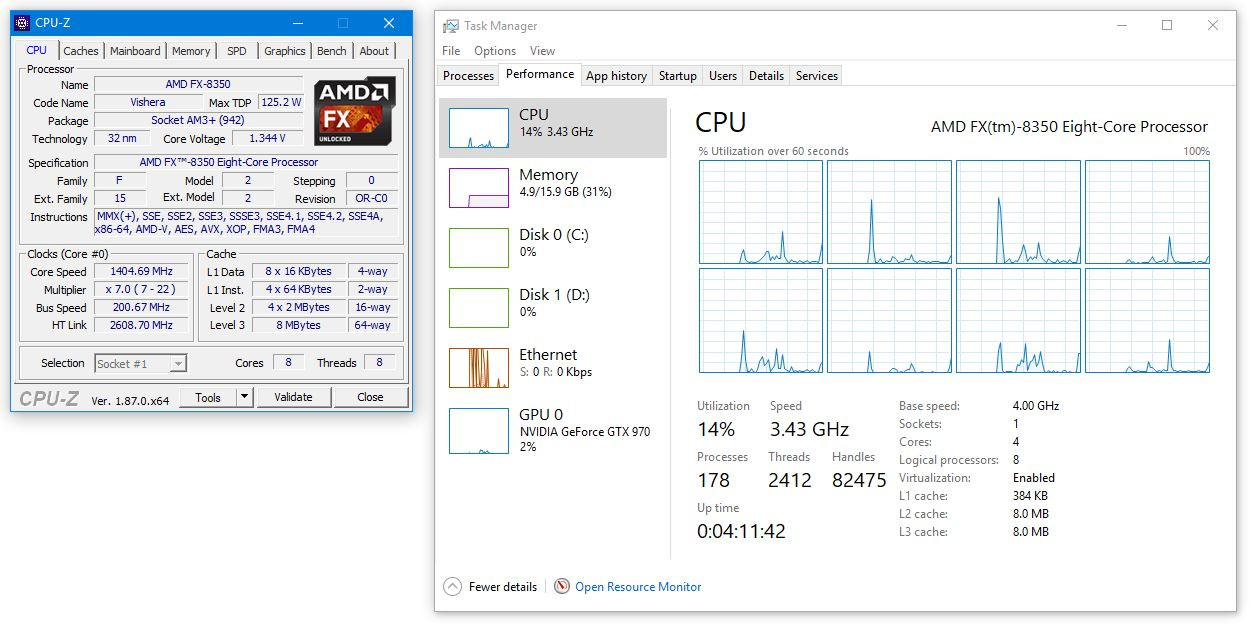The height and width of the screenshot is (628, 1255).
Task: Click the Base speed 4.00 GHz value
Action: point(1036,406)
